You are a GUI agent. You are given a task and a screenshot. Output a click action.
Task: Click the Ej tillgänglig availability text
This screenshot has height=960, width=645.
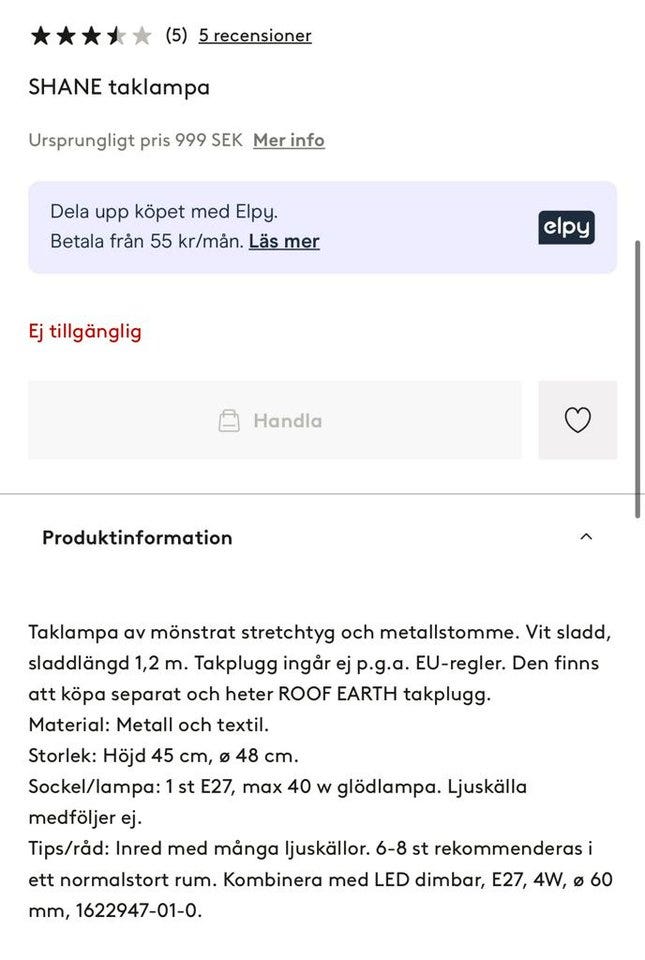coord(84,331)
